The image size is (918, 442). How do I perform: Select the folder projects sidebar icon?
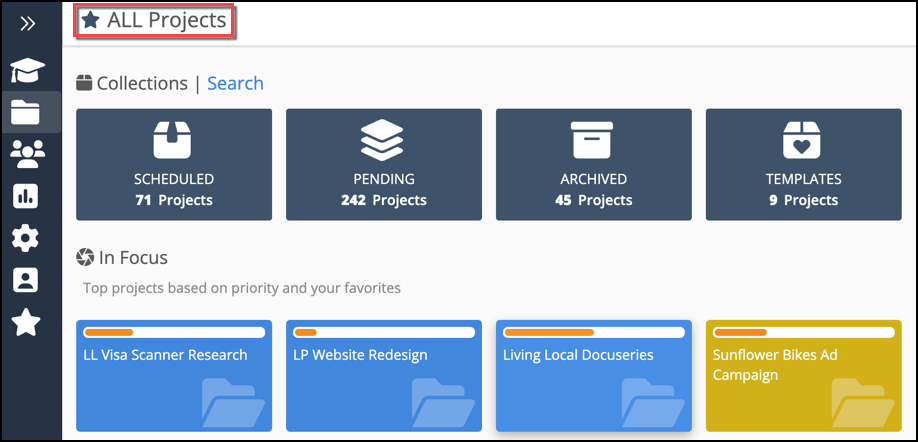point(27,112)
